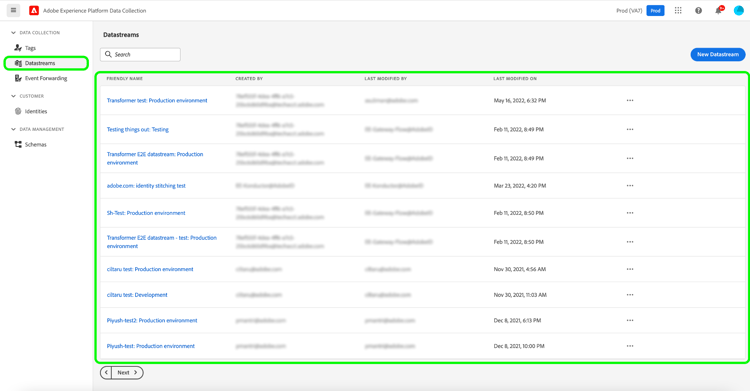Open more actions for Transformer test row
The height and width of the screenshot is (391, 750).
click(x=630, y=101)
